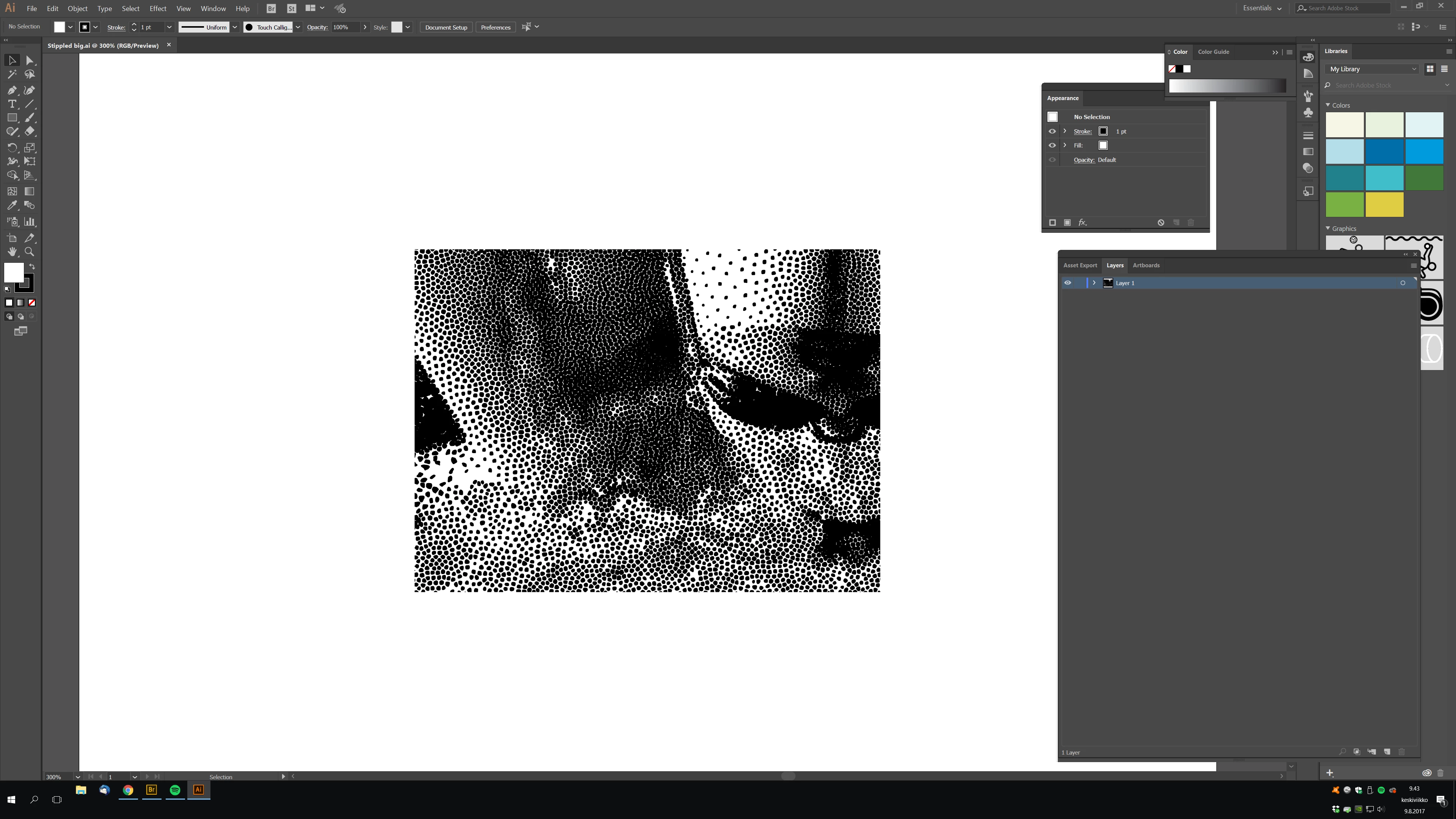Select the Eyedropper tool
1456x819 pixels.
coord(12,206)
